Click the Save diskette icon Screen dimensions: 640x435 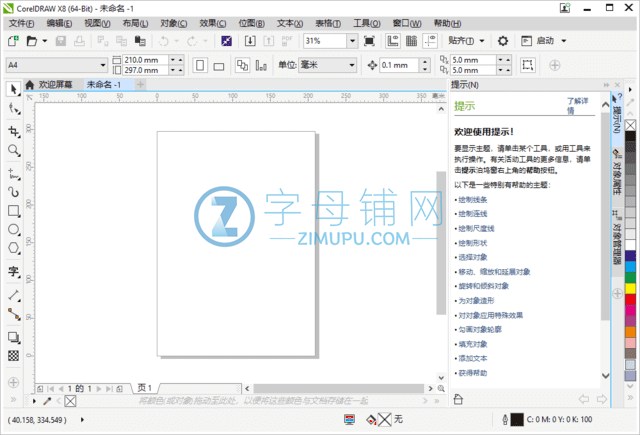click(61, 41)
